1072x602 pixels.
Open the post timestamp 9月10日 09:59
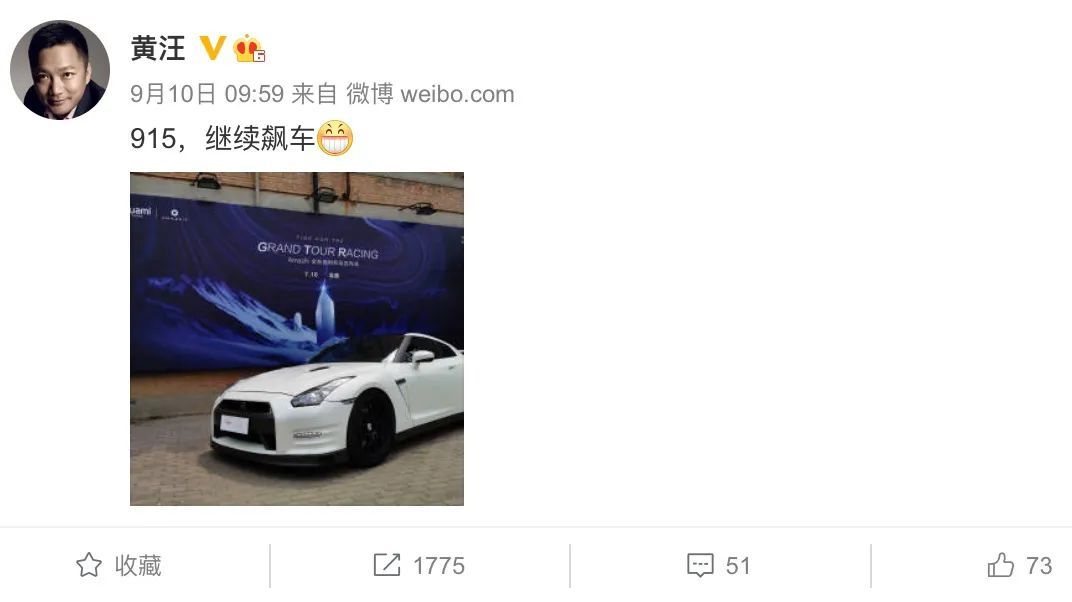pyautogui.click(x=207, y=94)
